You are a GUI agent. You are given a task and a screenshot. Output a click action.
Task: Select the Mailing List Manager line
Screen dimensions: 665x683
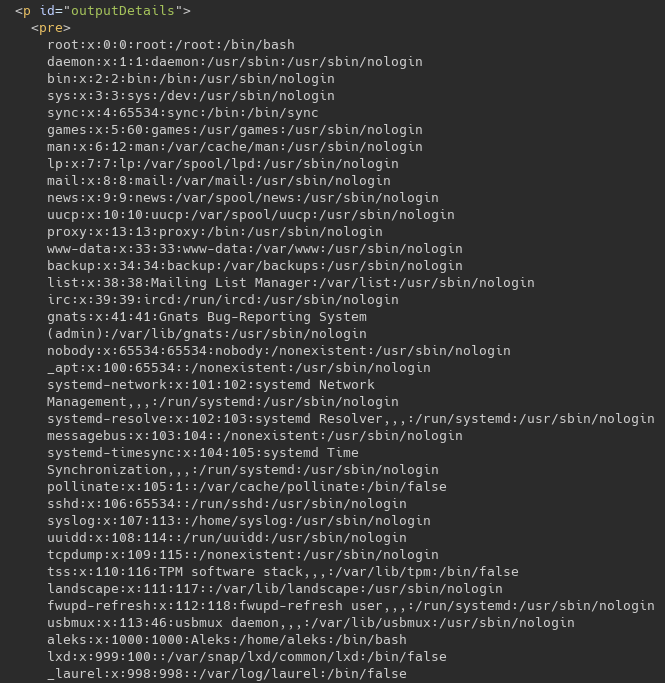pyautogui.click(x=290, y=283)
